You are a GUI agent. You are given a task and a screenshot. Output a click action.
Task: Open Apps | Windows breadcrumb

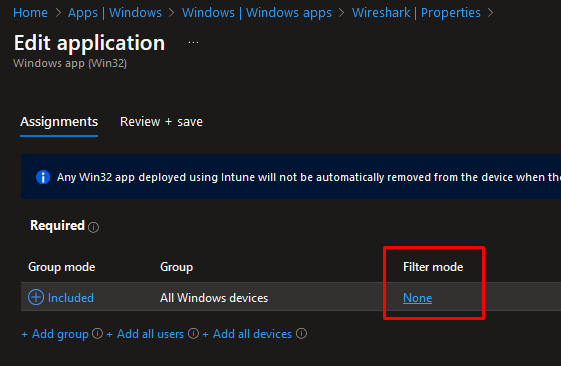pos(114,13)
